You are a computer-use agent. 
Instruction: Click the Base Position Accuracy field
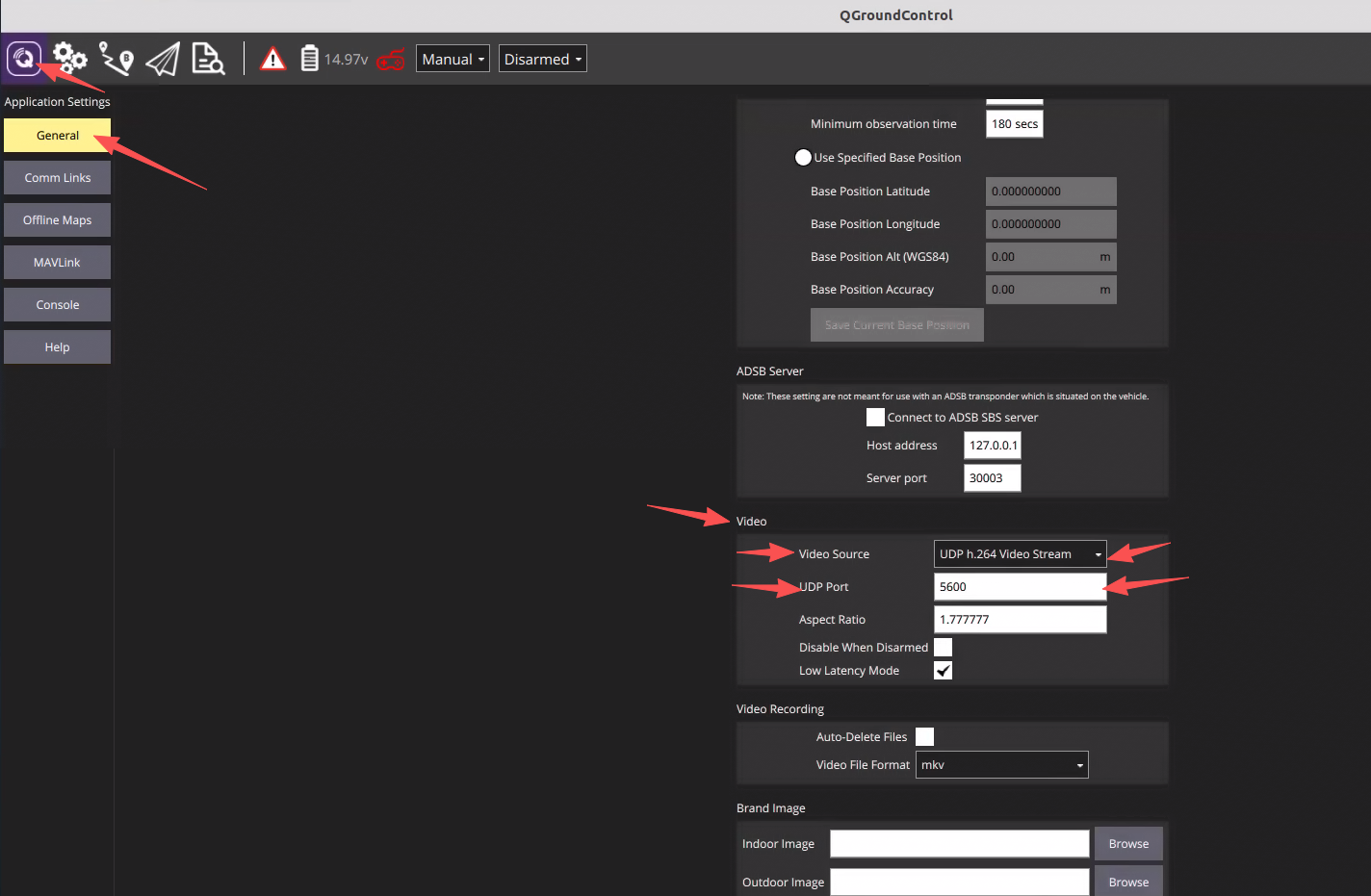click(x=1051, y=290)
